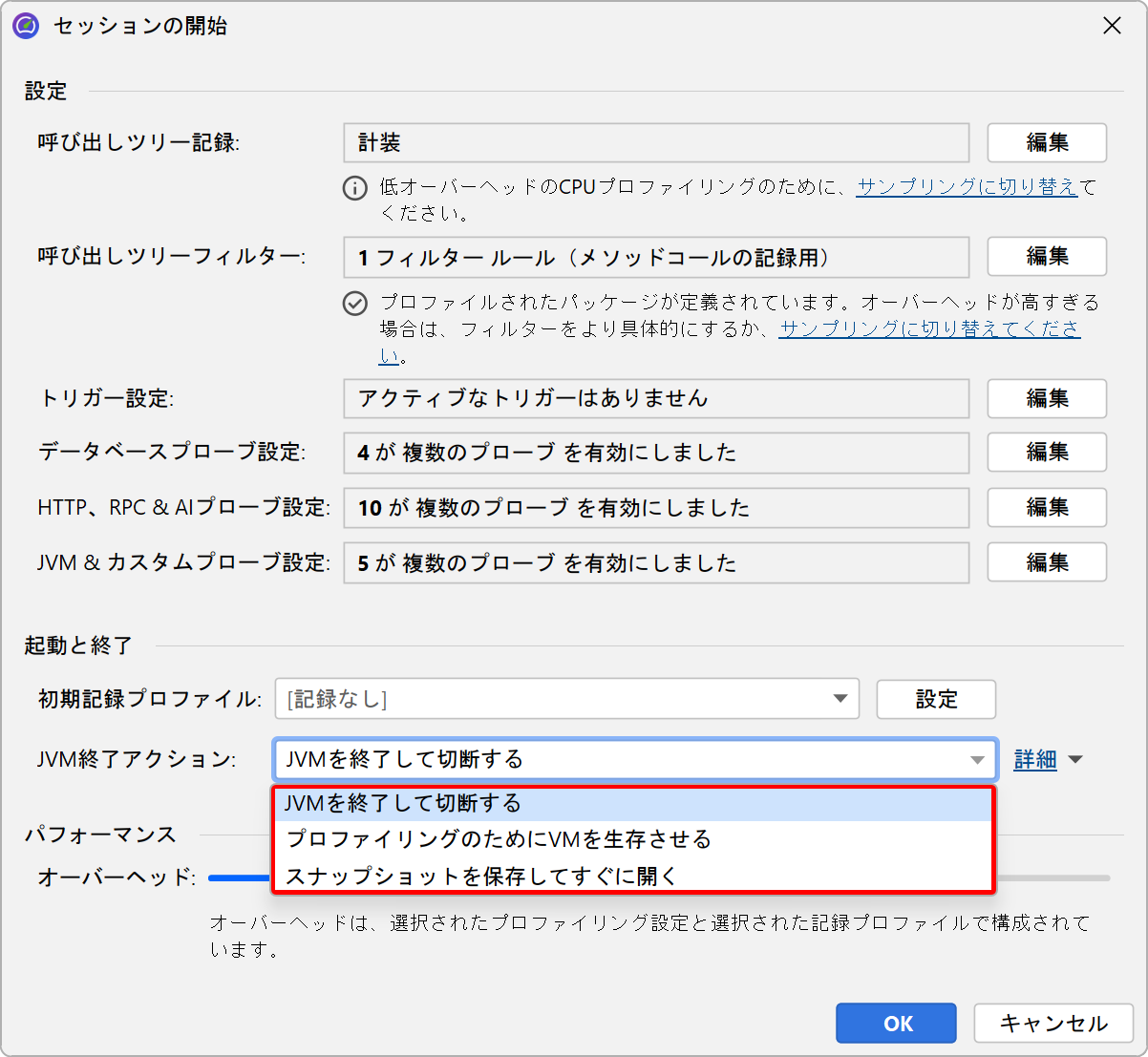Open the 初期記録プロファイル dropdown
Image resolution: width=1148 pixels, height=1057 pixels.
[x=840, y=699]
